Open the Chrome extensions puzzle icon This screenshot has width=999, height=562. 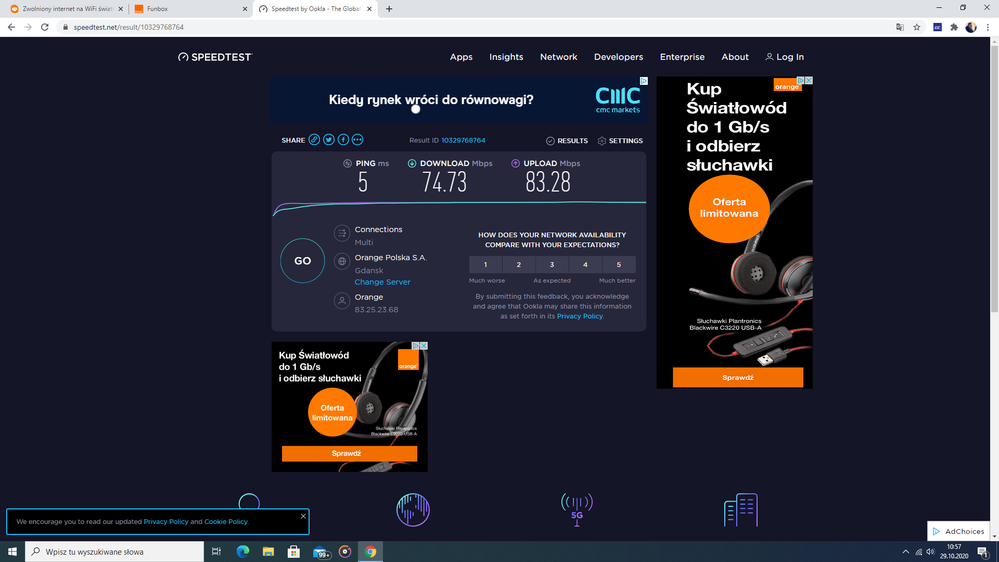(954, 27)
